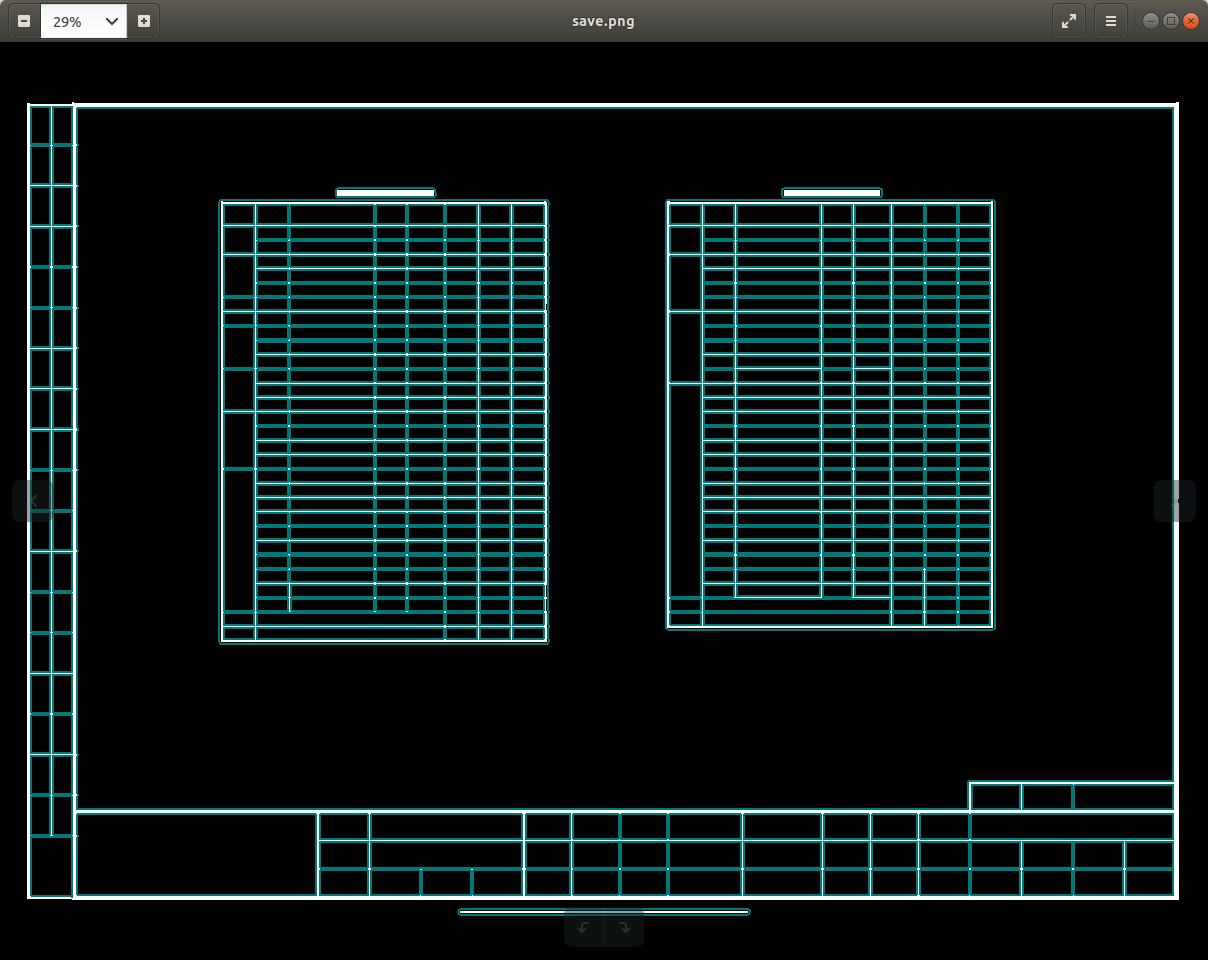
Task: Click the zoom percentage value field
Action: pyautogui.click(x=68, y=21)
